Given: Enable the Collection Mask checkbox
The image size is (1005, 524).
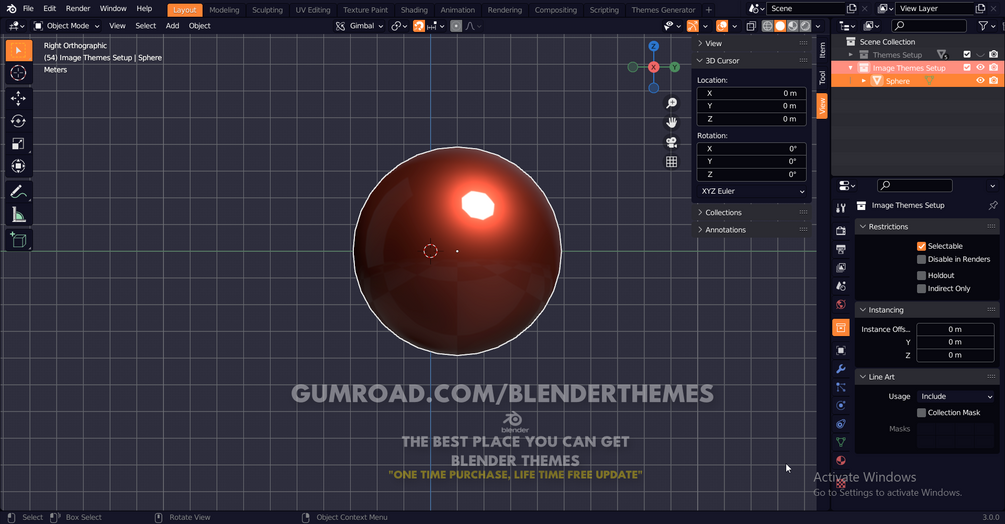Looking at the screenshot, I should coord(921,413).
